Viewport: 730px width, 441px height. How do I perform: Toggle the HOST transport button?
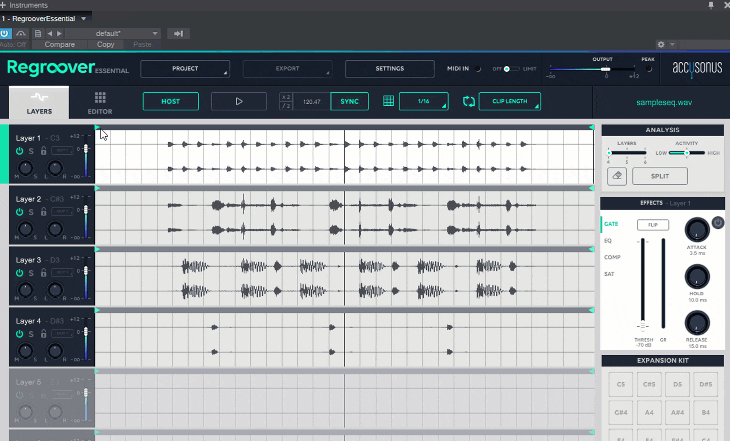(x=170, y=101)
